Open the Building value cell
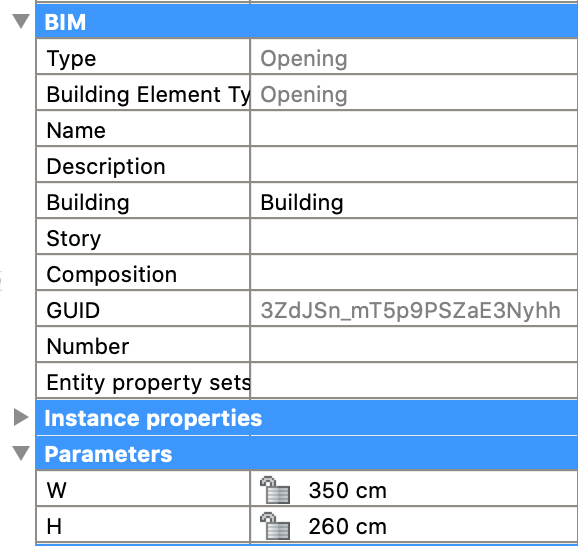 [414, 202]
